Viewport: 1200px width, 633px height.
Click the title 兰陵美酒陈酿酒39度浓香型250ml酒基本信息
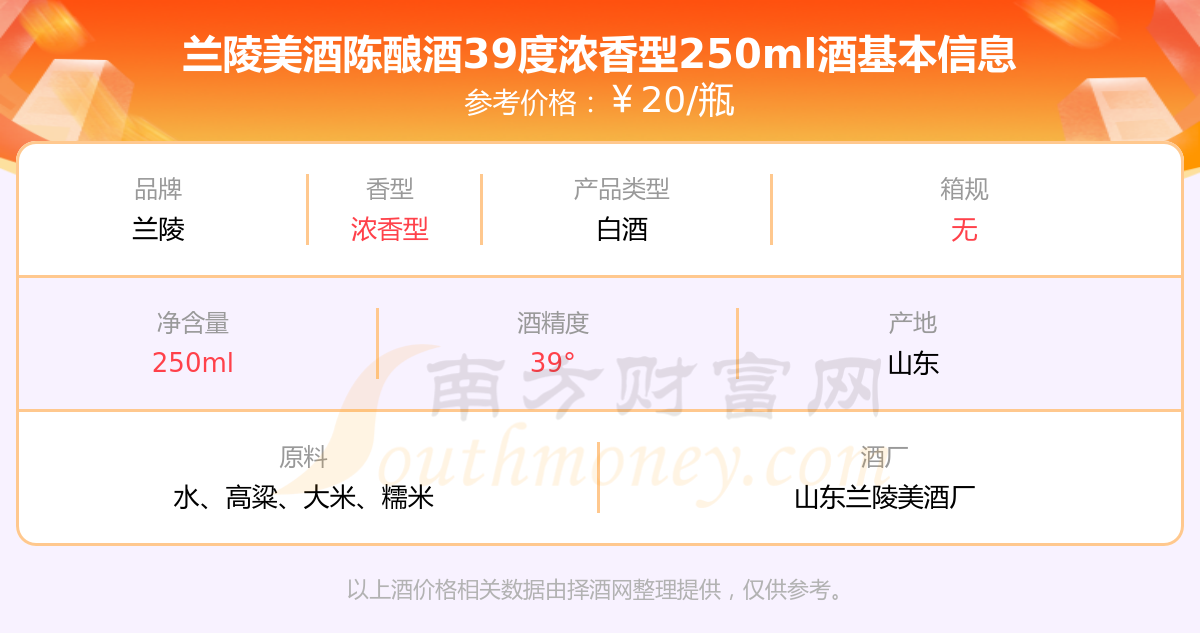pos(600,53)
